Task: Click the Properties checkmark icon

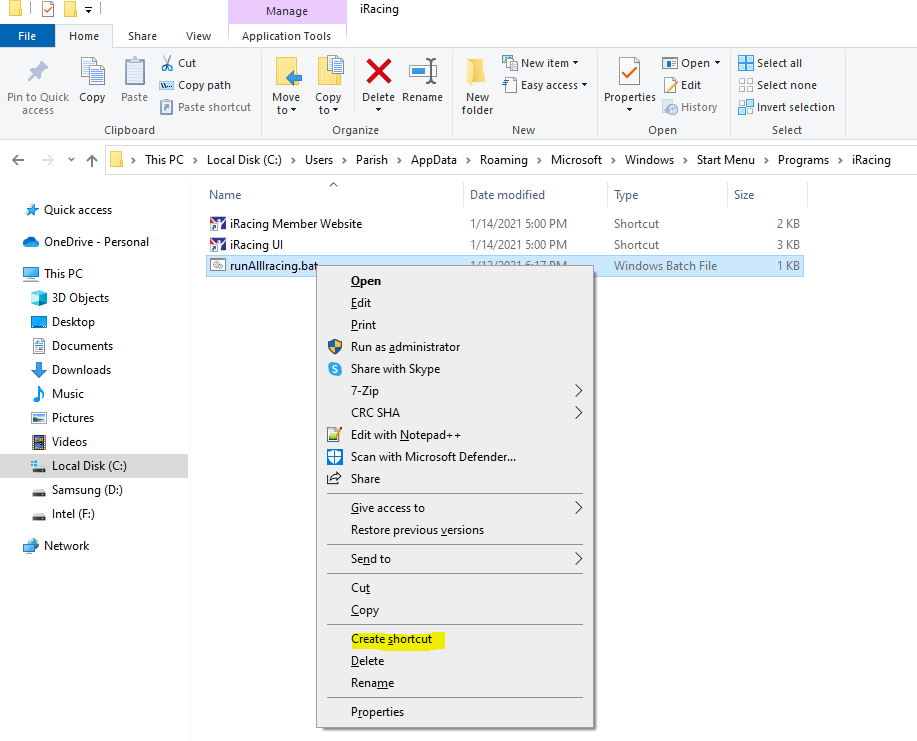Action: [629, 72]
